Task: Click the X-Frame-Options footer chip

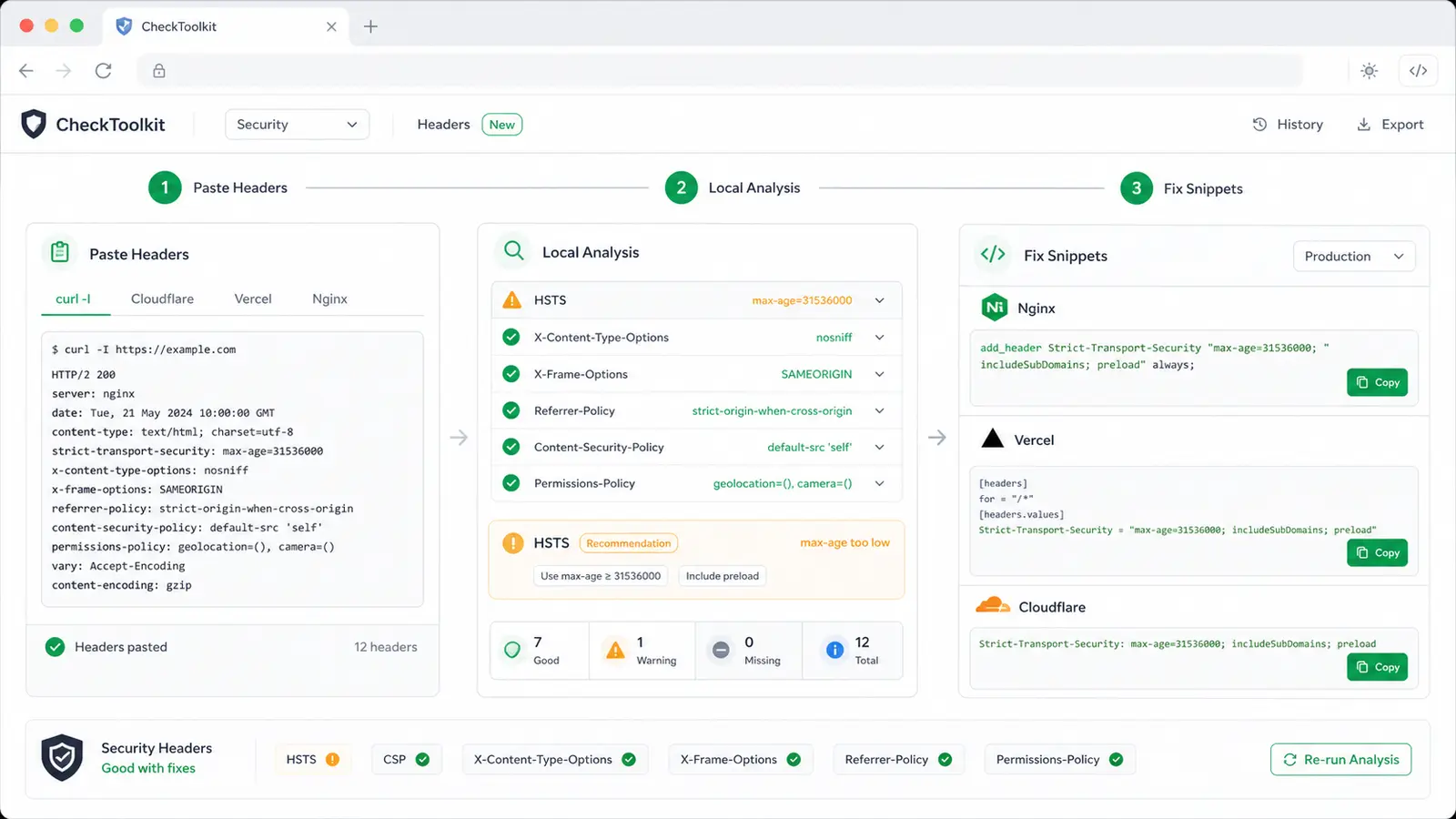Action: coord(741,759)
